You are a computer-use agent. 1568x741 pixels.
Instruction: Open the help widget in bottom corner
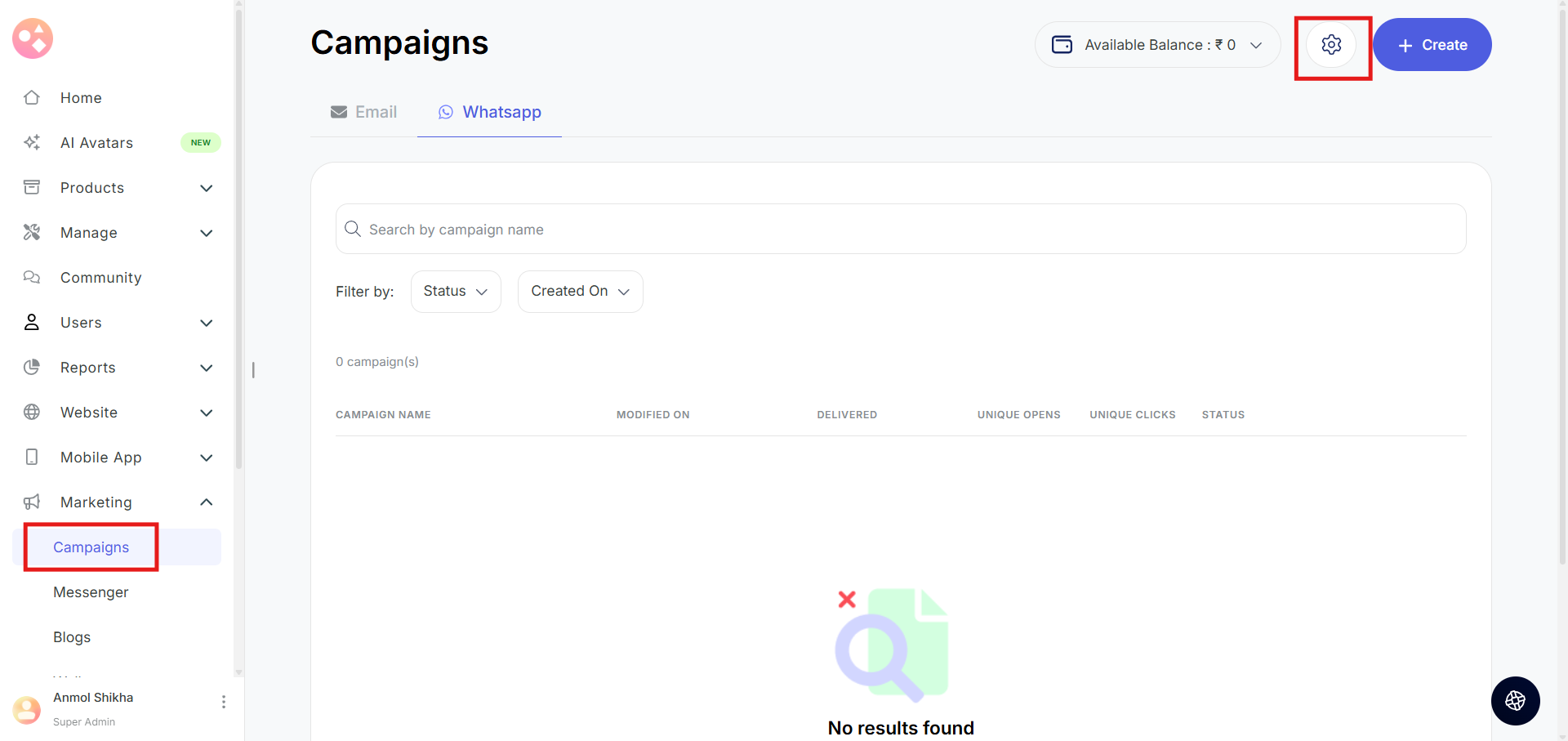pyautogui.click(x=1515, y=700)
